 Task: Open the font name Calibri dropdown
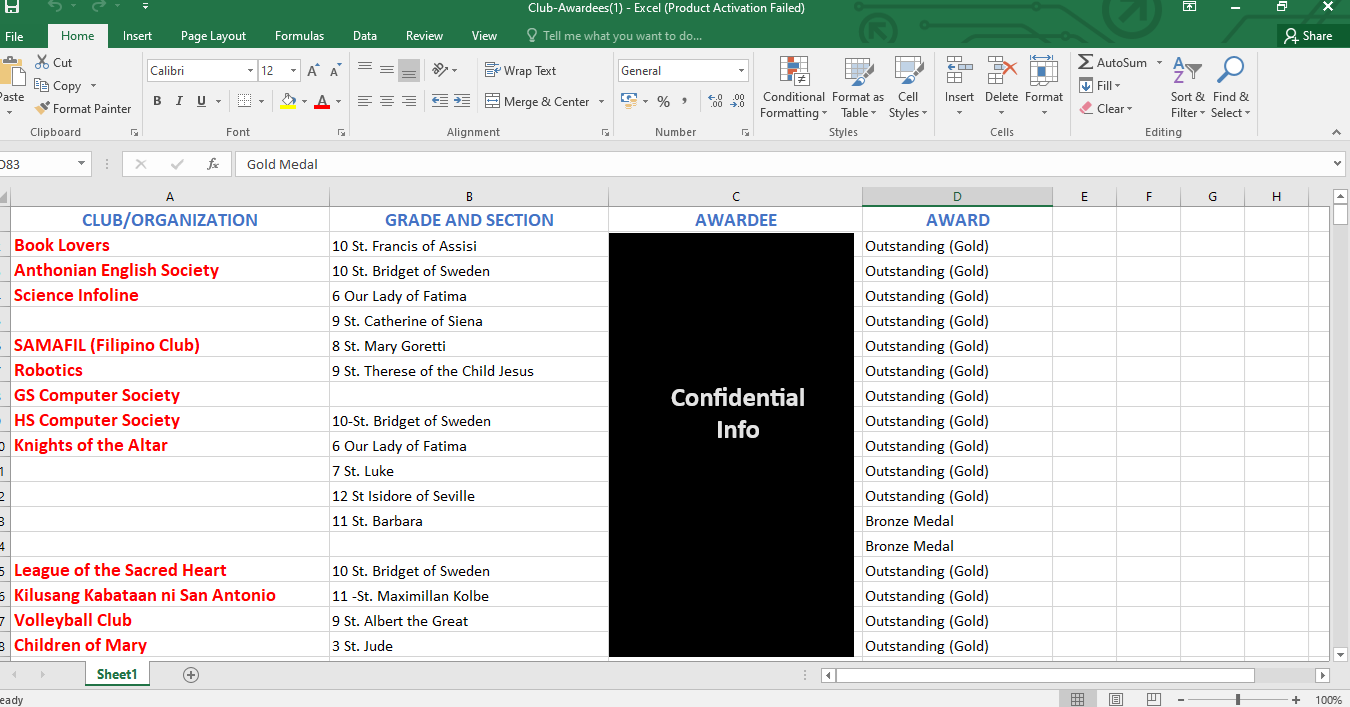[250, 71]
